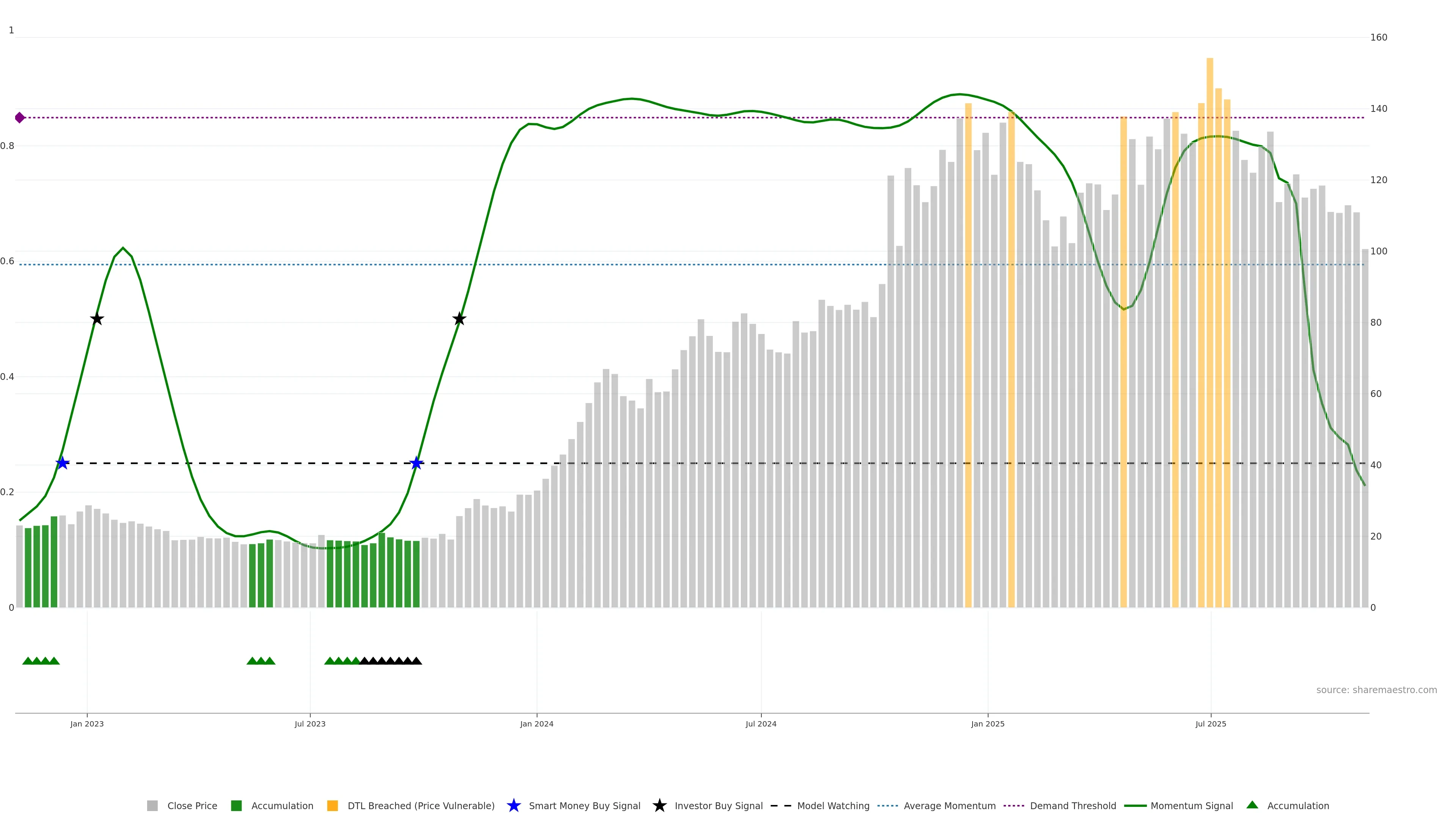Viewport: 1456px width, 819px height.
Task: Toggle the Model Watching dashed line legend
Action: [x=781, y=805]
